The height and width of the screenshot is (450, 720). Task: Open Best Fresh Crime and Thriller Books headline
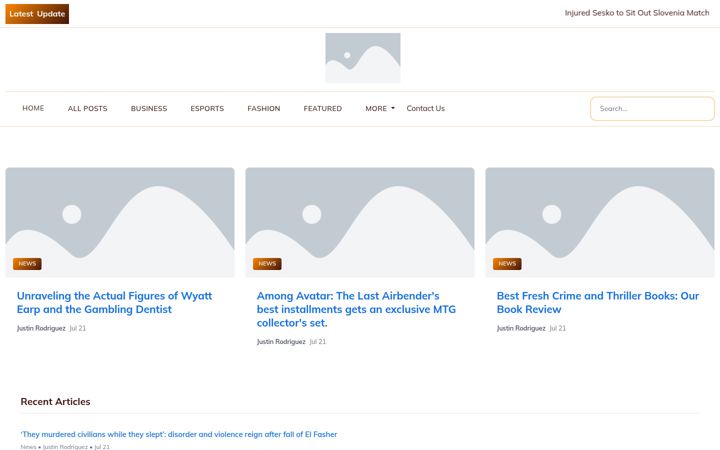[x=598, y=303]
